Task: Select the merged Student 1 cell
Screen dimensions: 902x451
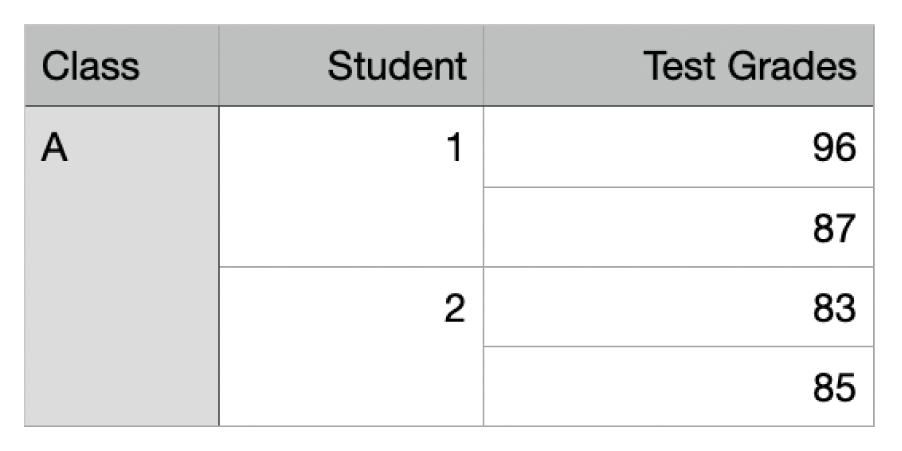Action: [x=351, y=187]
